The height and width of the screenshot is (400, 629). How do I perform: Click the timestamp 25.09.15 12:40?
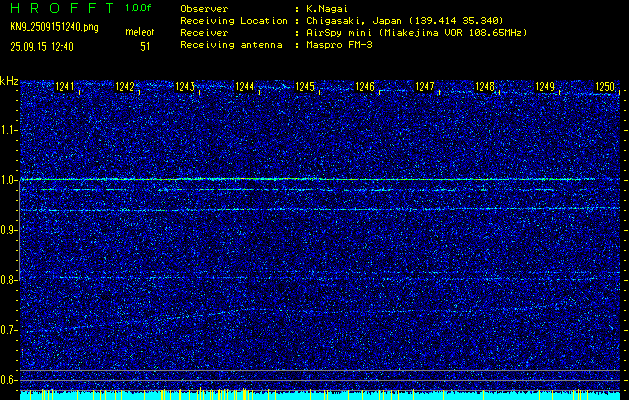point(42,47)
